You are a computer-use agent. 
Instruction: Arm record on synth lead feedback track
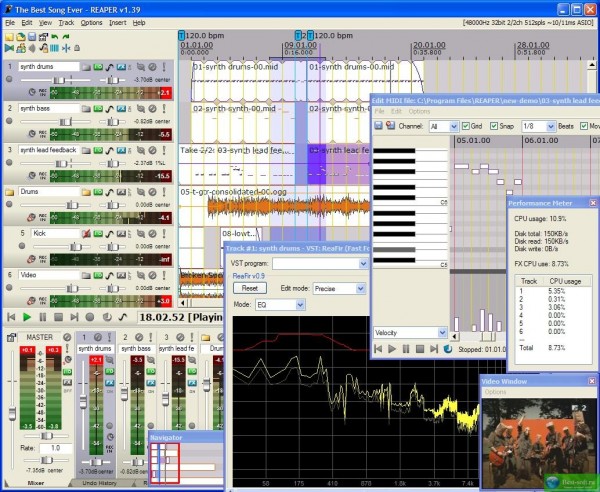click(11, 163)
